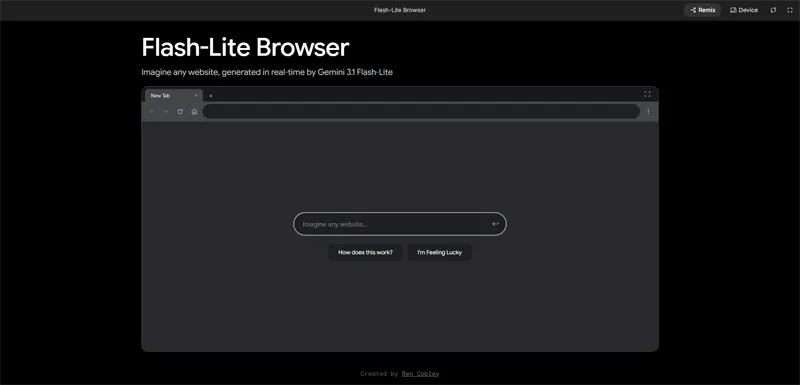
Task: Add a new browser tab
Action: click(x=211, y=95)
